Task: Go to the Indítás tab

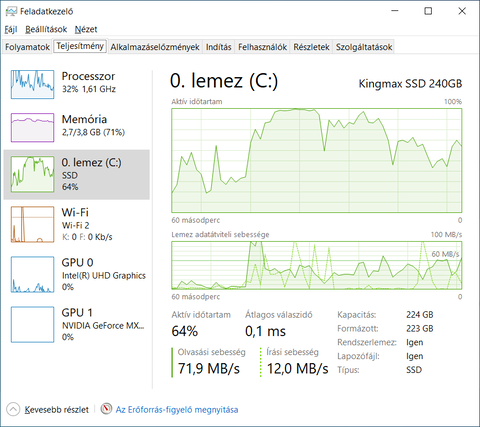Action: [x=219, y=47]
